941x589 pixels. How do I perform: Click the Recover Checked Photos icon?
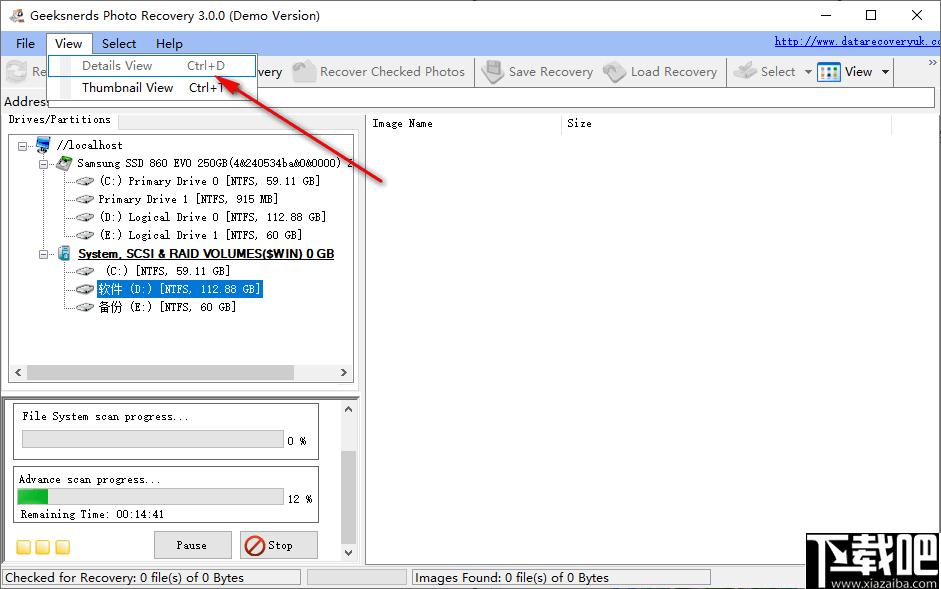coord(304,71)
